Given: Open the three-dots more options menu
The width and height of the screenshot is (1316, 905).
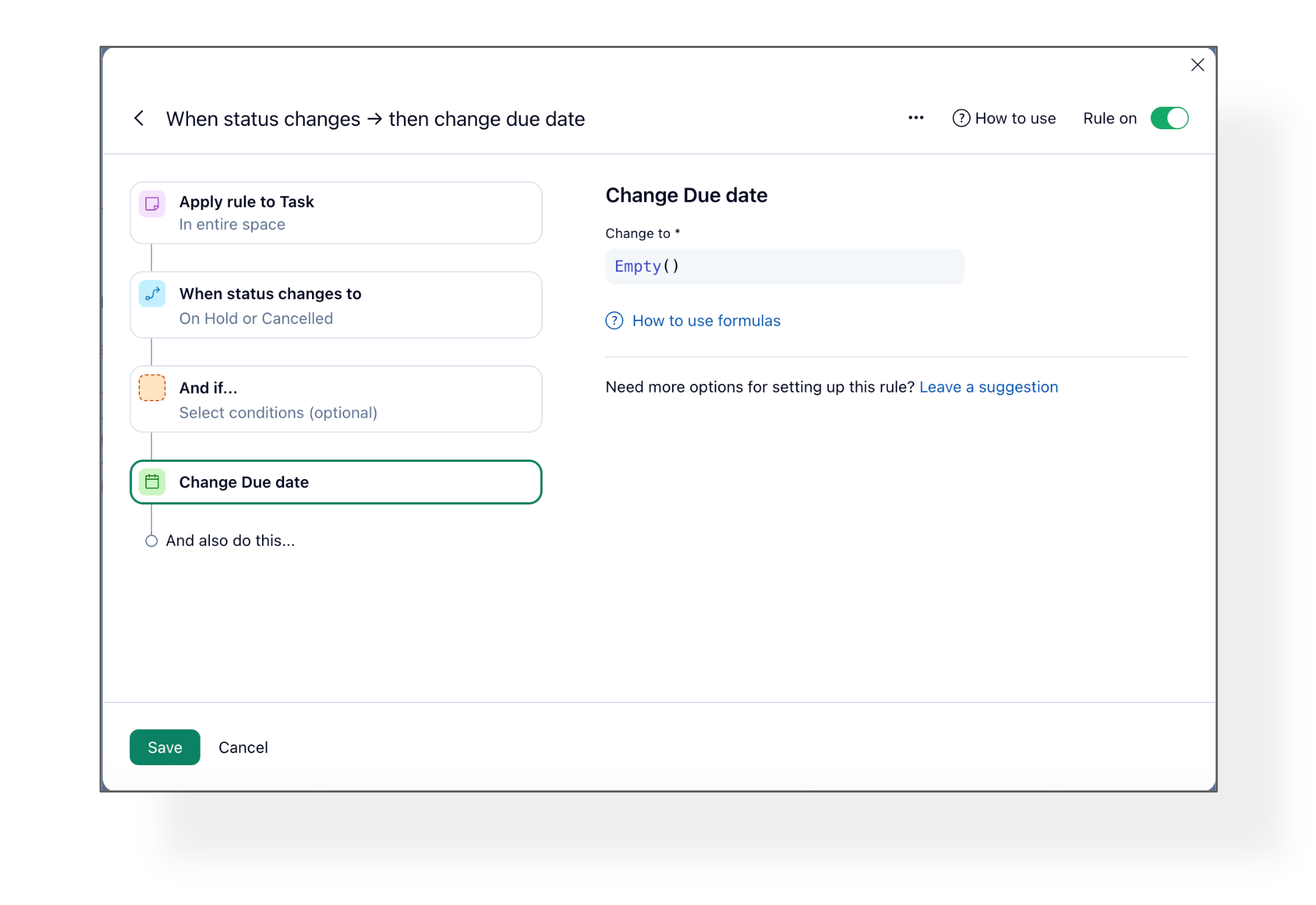Looking at the screenshot, I should click(x=915, y=118).
